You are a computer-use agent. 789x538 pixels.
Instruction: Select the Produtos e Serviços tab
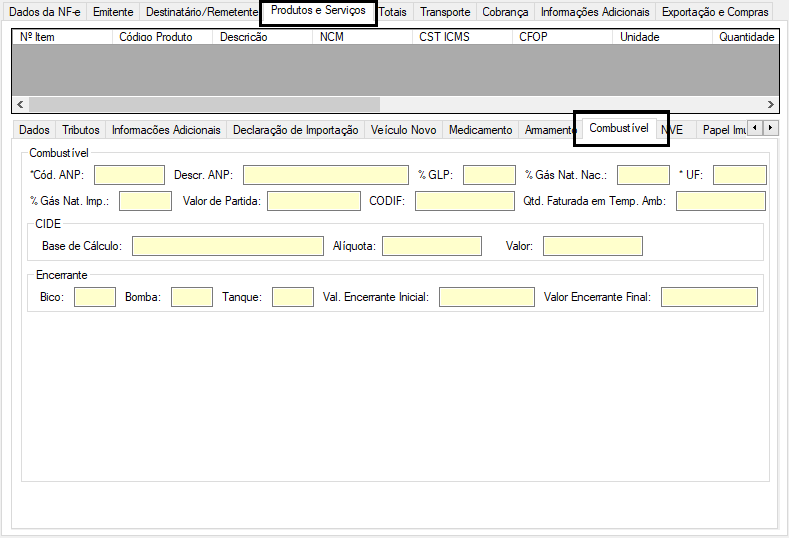318,11
